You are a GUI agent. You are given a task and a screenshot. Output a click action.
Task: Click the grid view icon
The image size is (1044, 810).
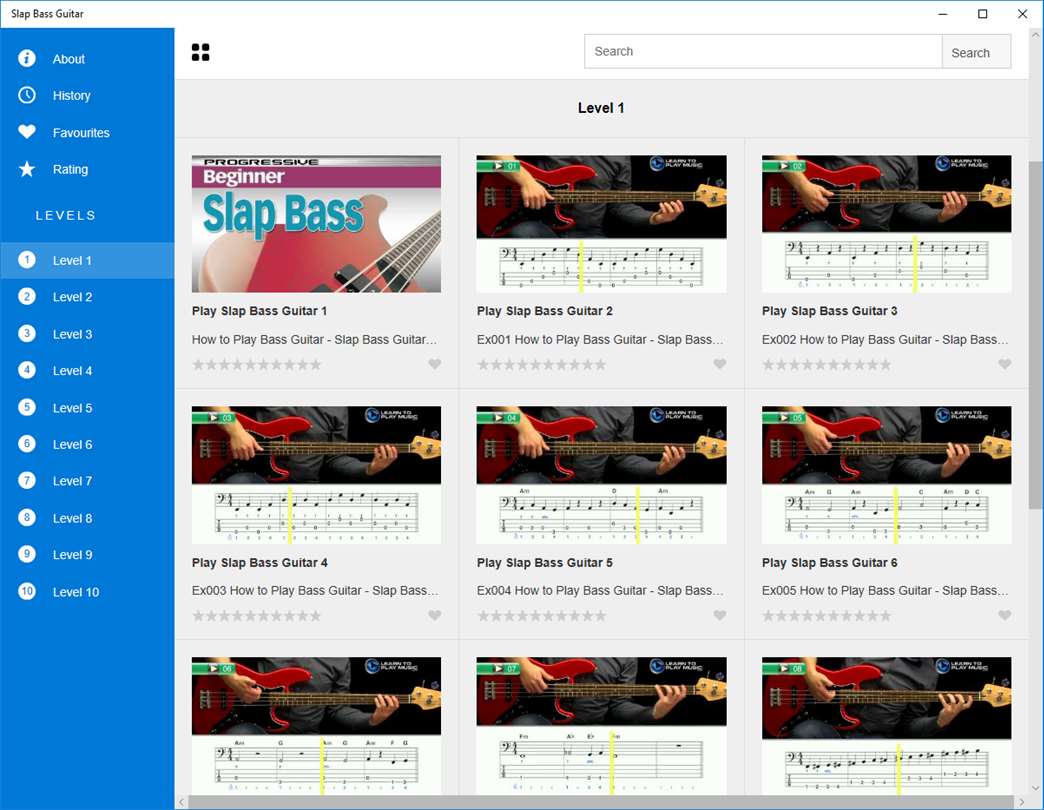click(200, 52)
